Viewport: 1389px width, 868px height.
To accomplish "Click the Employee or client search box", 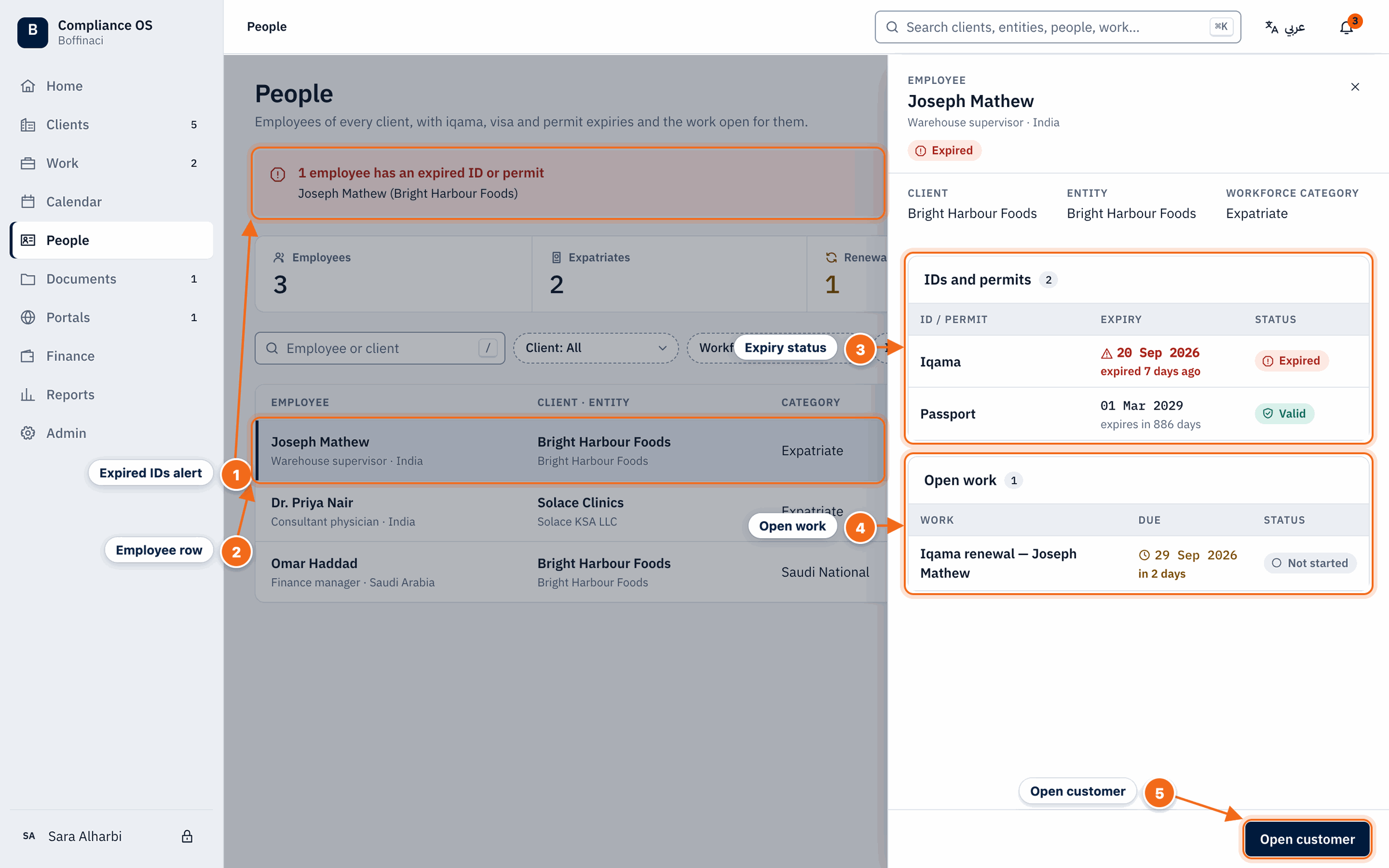I will click(380, 348).
